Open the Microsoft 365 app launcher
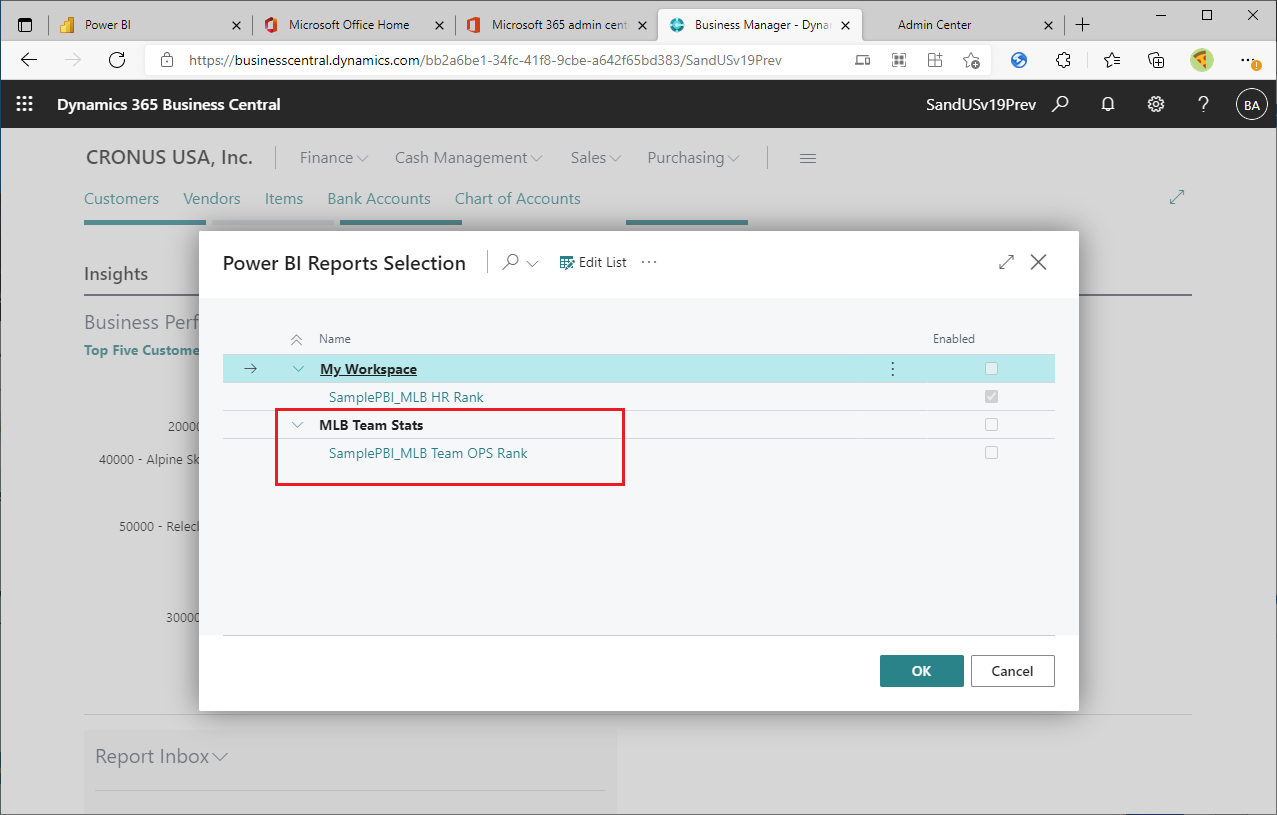 tap(24, 104)
